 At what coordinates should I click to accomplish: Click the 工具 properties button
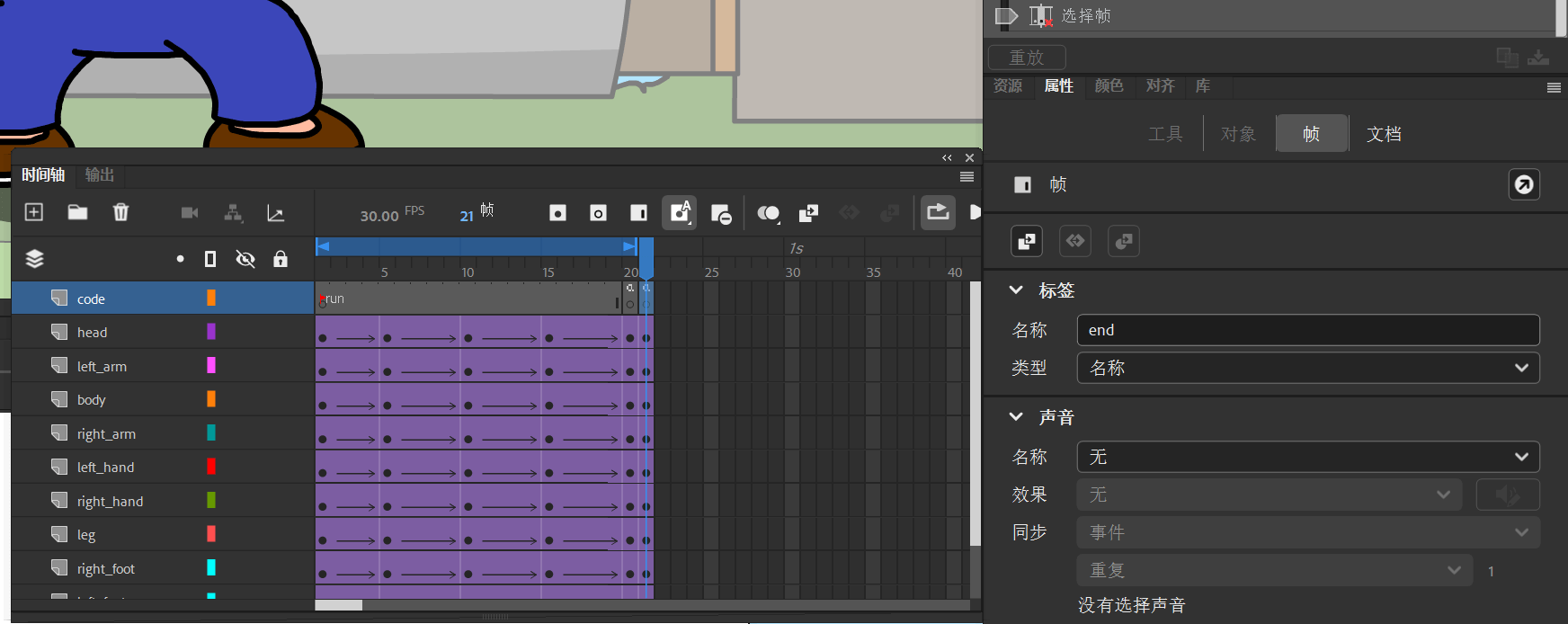1165,134
